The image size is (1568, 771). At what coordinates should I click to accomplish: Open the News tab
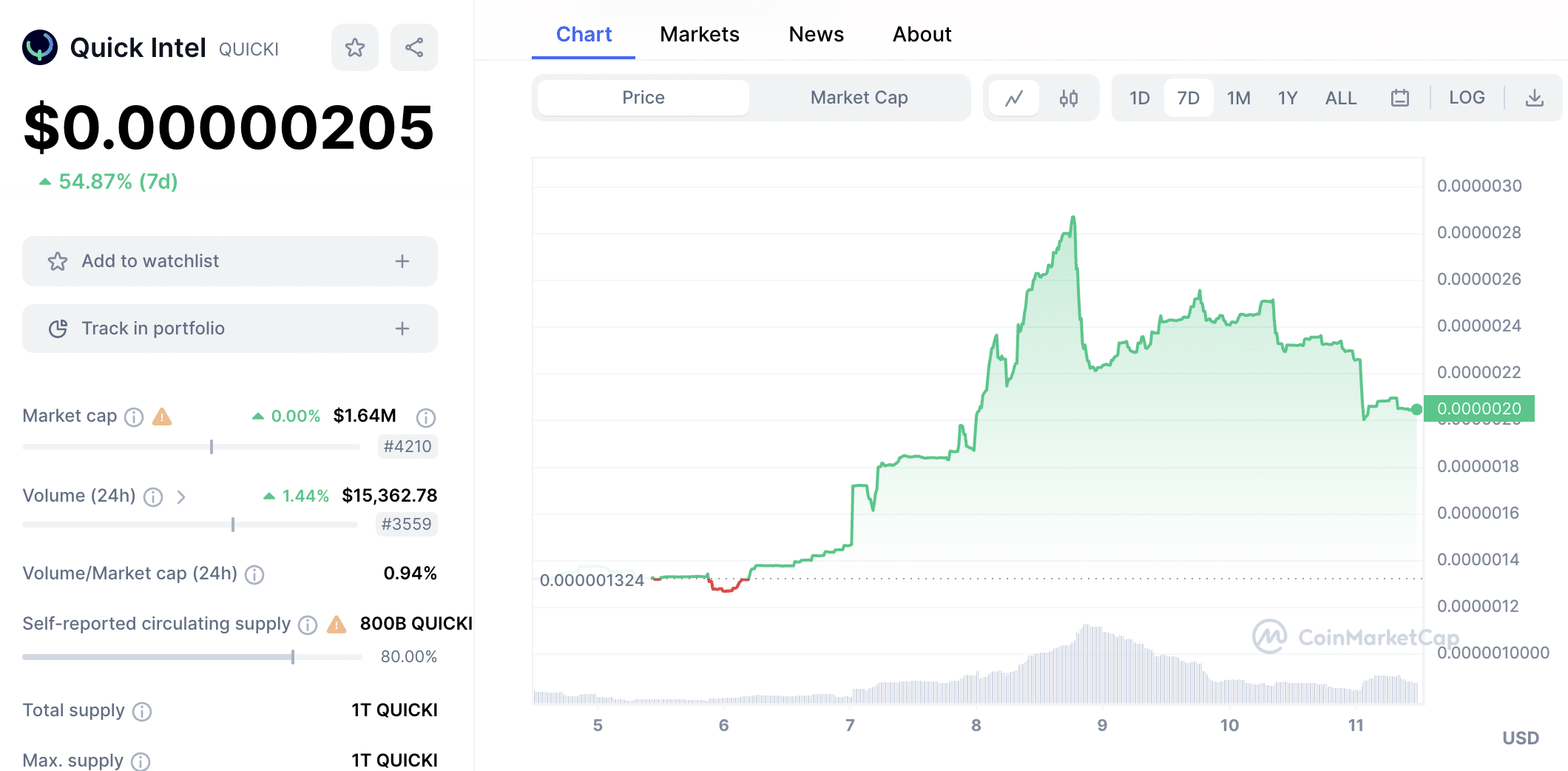pyautogui.click(x=817, y=34)
